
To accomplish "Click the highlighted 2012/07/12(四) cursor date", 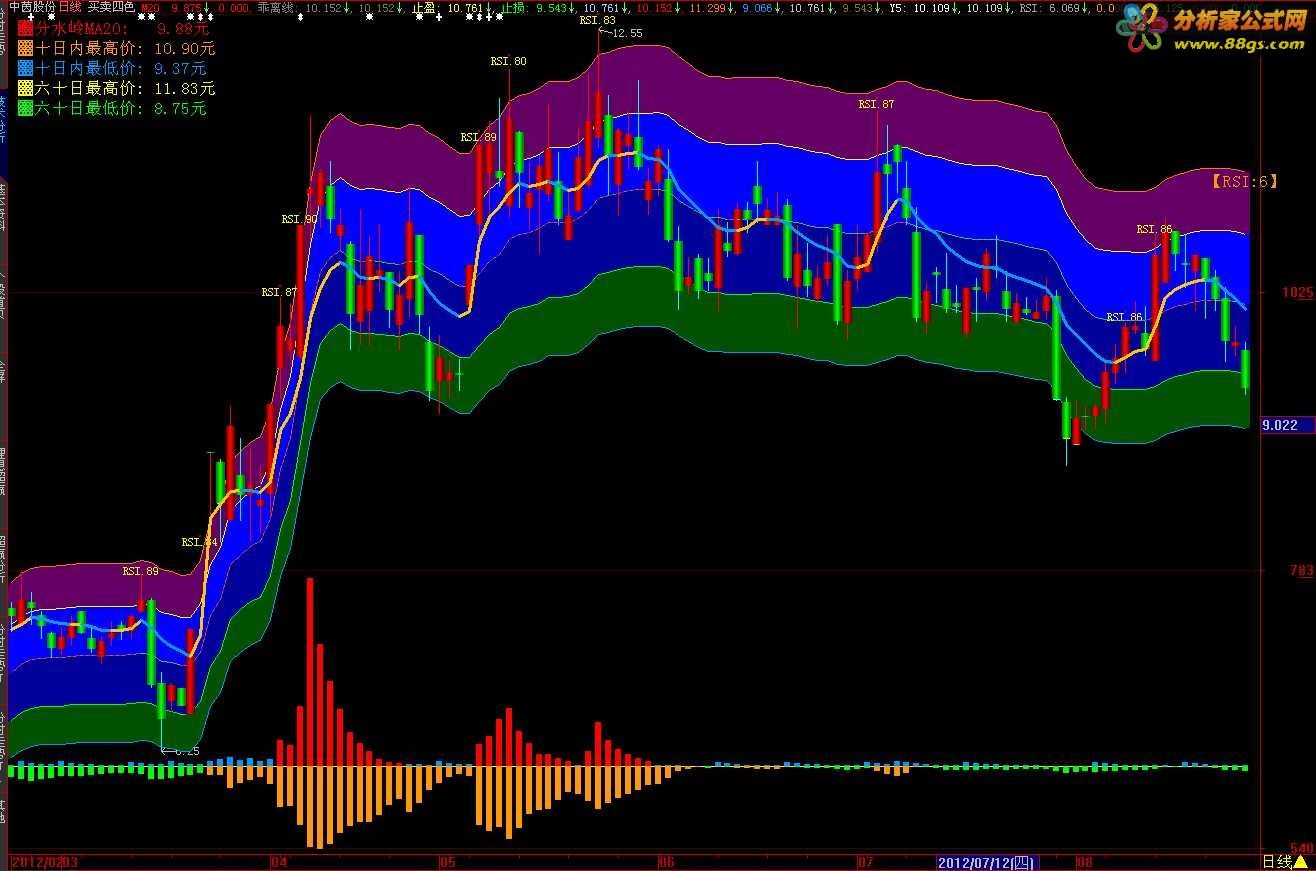I will 988,862.
